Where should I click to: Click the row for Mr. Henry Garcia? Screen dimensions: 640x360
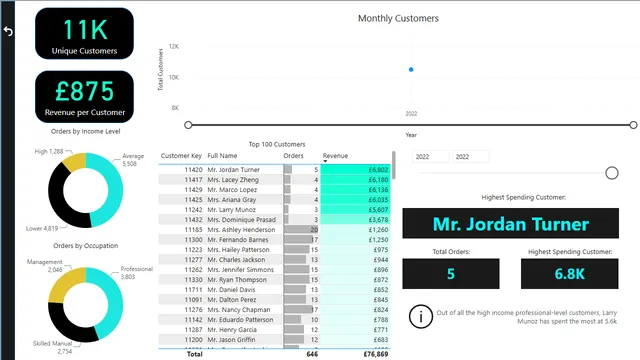click(x=274, y=330)
